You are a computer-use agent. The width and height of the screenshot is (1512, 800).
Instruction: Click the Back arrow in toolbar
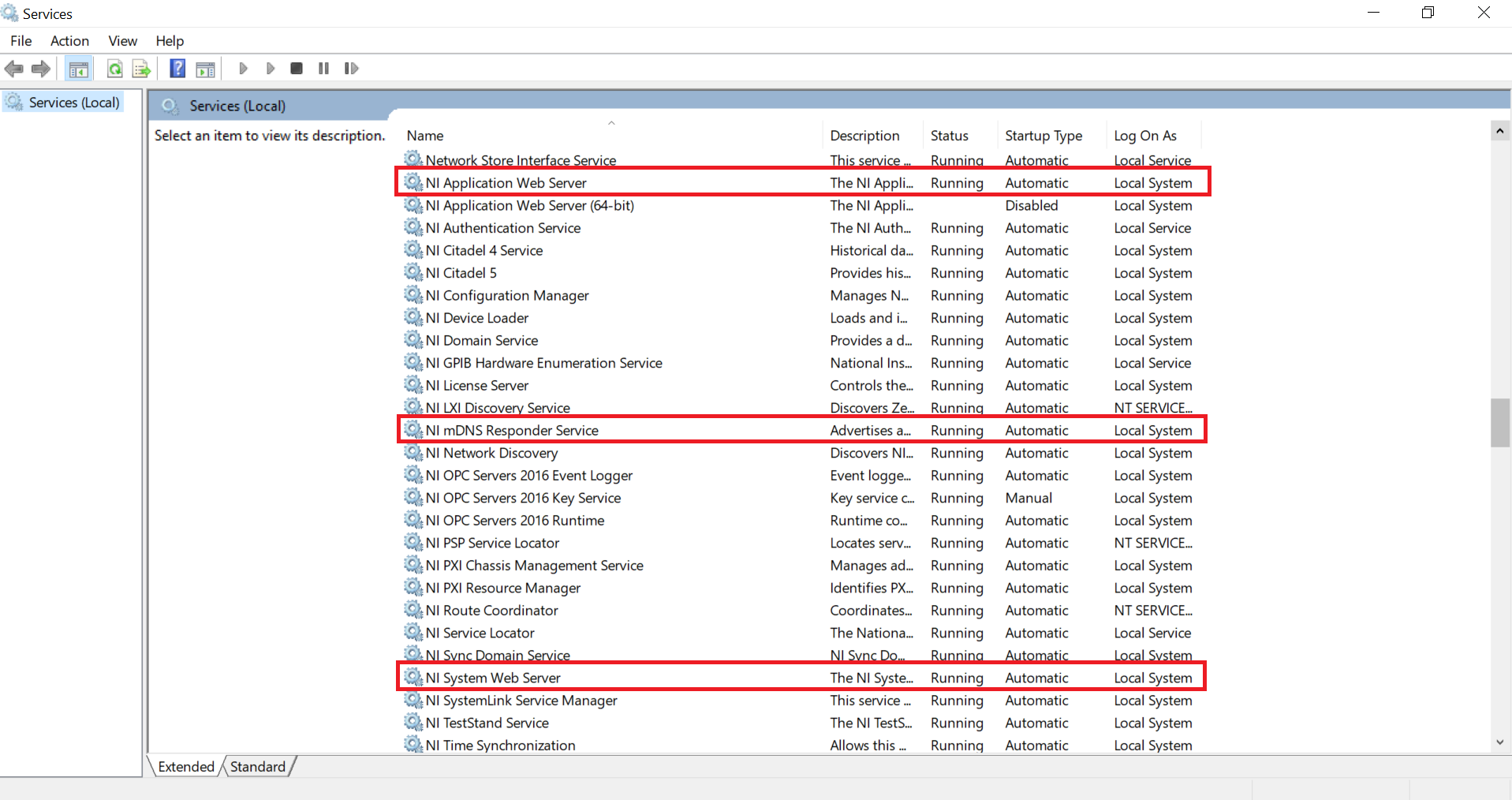[x=14, y=69]
